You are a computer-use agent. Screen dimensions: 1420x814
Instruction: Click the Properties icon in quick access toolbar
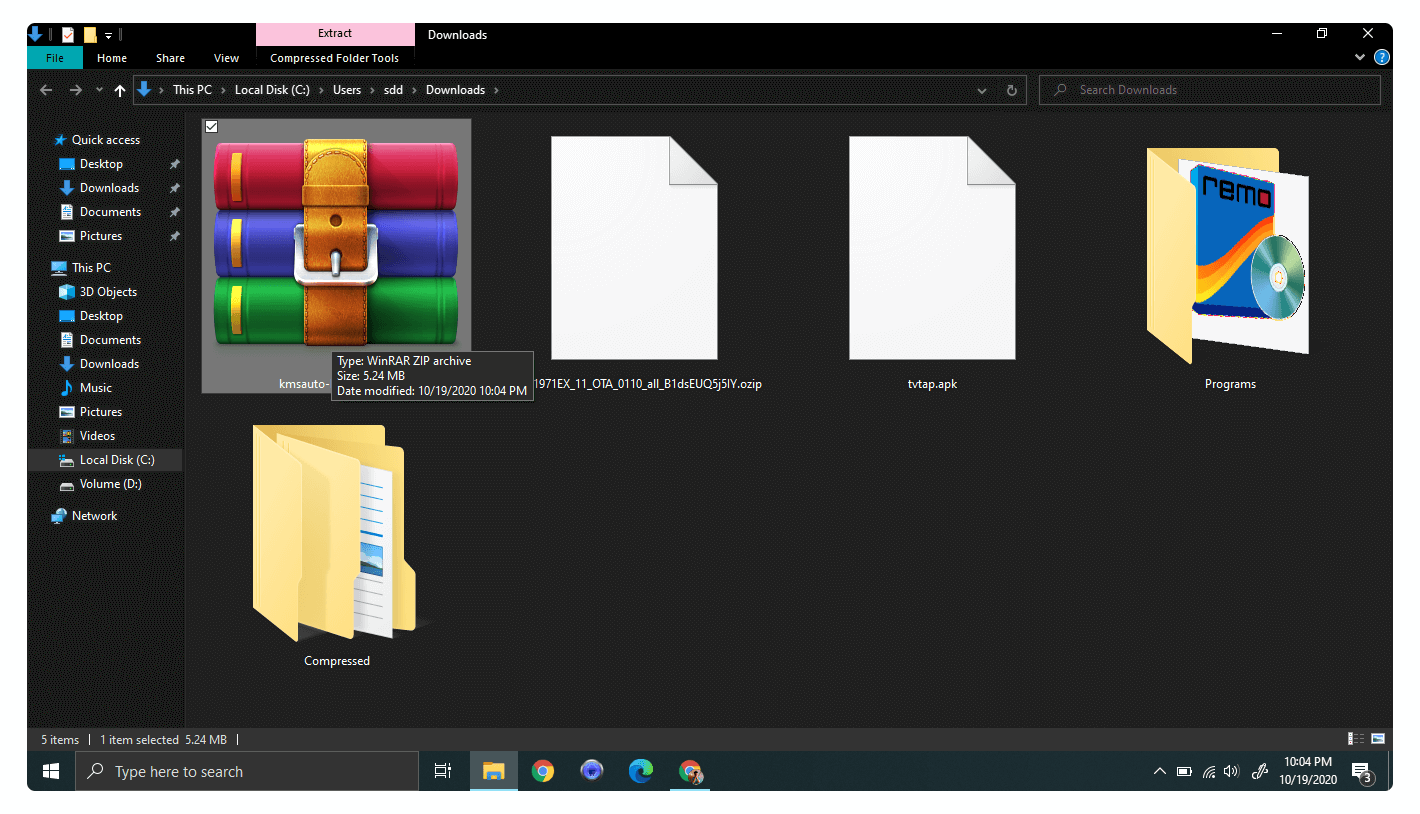coord(68,35)
